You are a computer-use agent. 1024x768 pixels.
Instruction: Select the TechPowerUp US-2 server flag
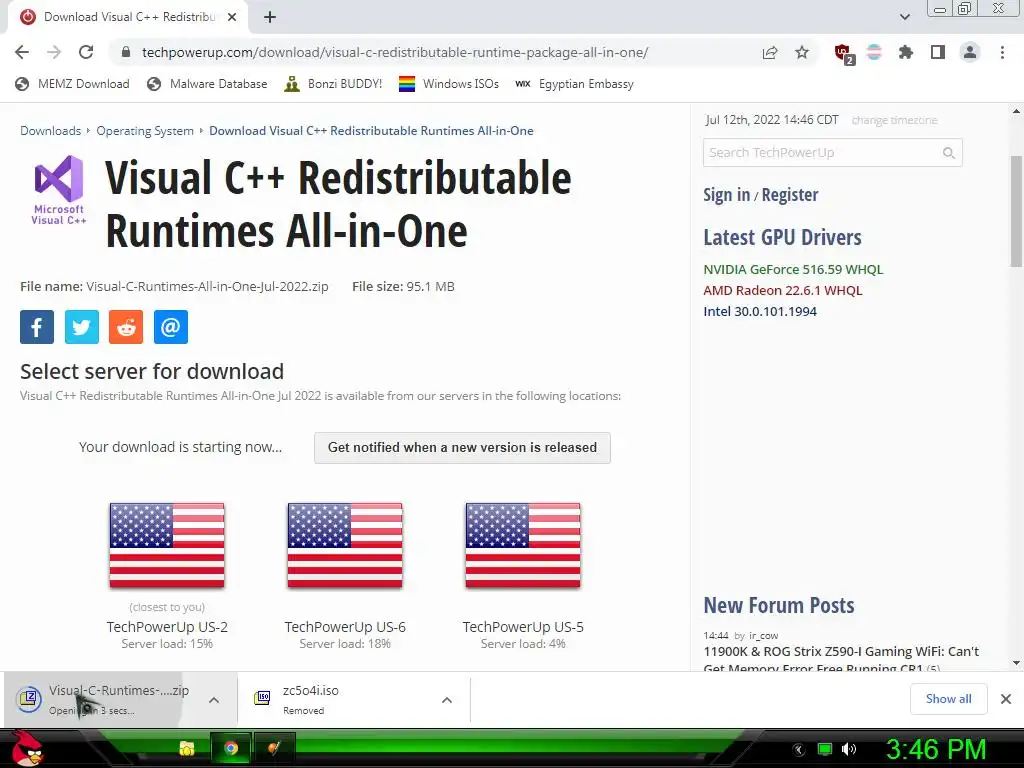pos(167,545)
